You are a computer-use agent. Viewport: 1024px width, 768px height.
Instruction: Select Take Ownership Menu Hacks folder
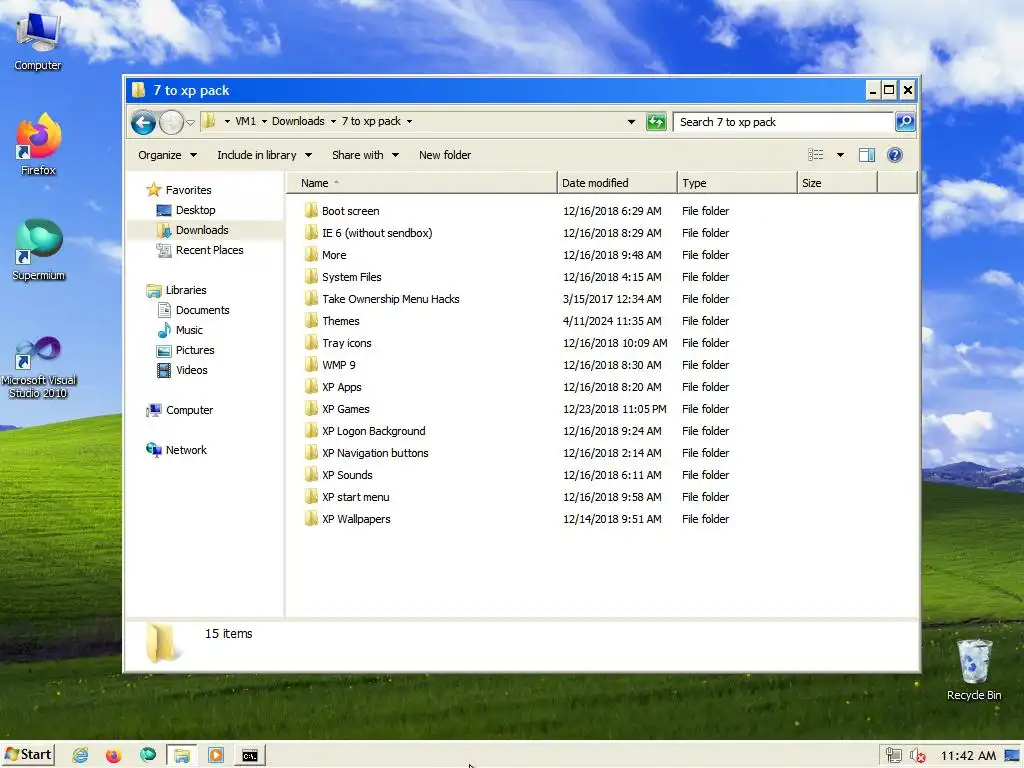pos(391,299)
